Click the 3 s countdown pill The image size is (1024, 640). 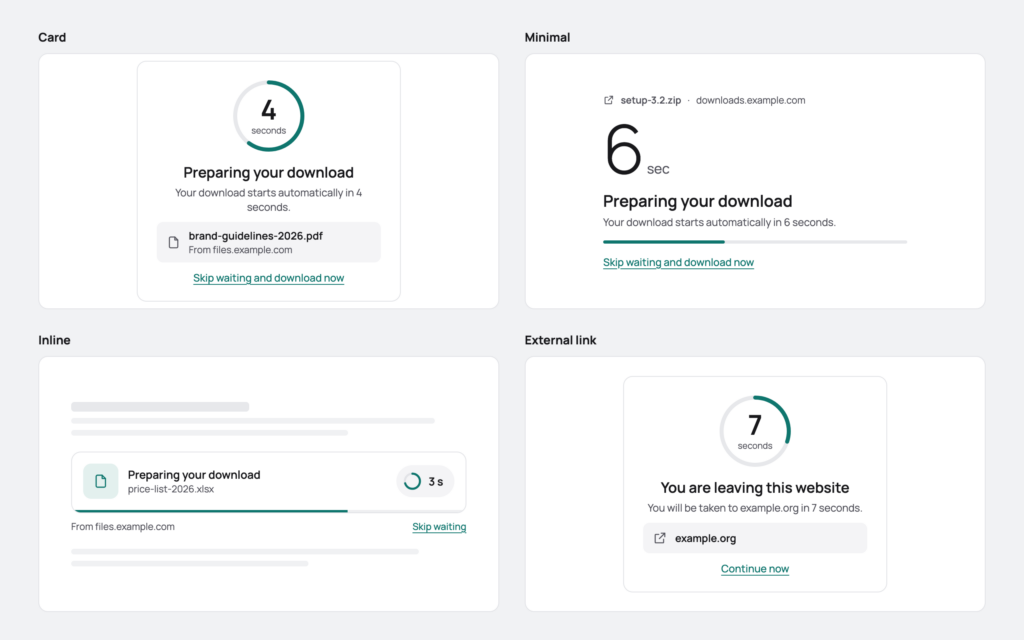point(425,481)
